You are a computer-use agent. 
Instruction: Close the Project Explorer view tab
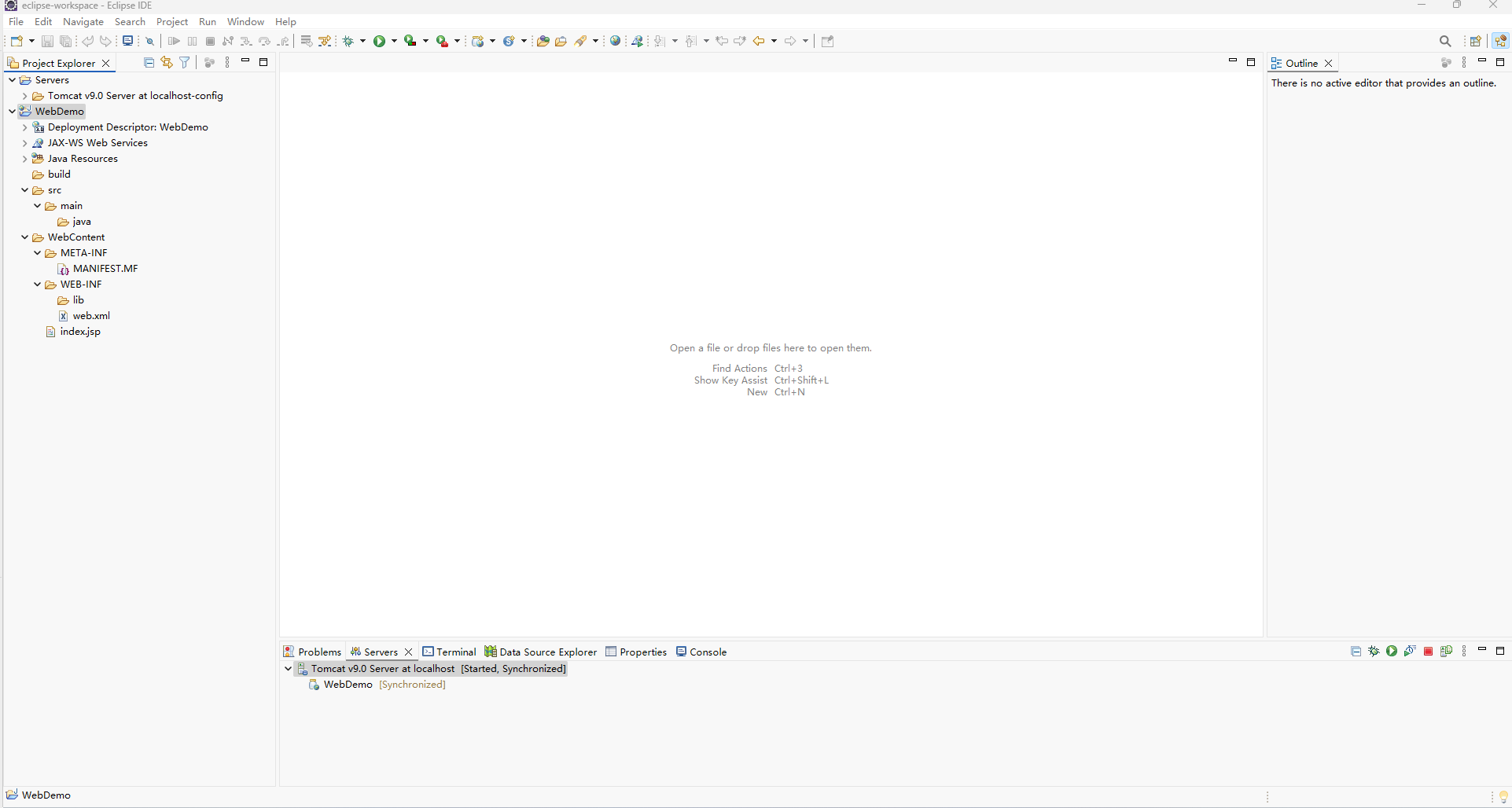[x=106, y=63]
